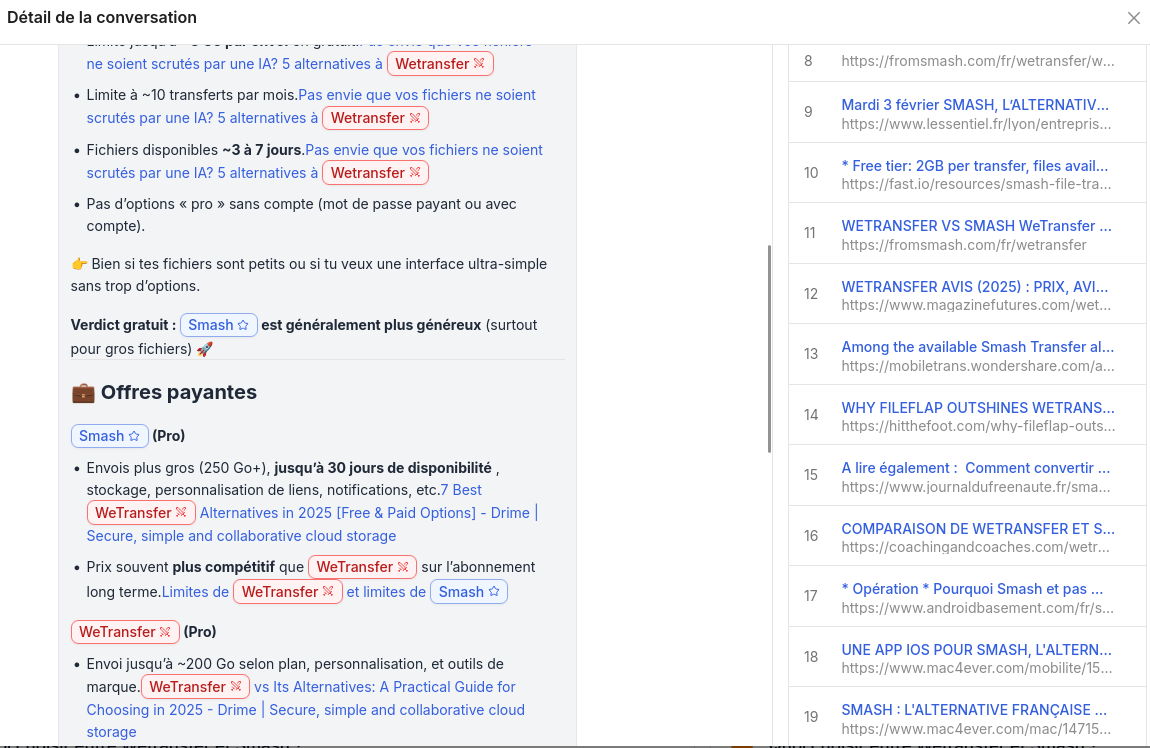
Task: Open the 'et limites de' link
Action: click(387, 592)
